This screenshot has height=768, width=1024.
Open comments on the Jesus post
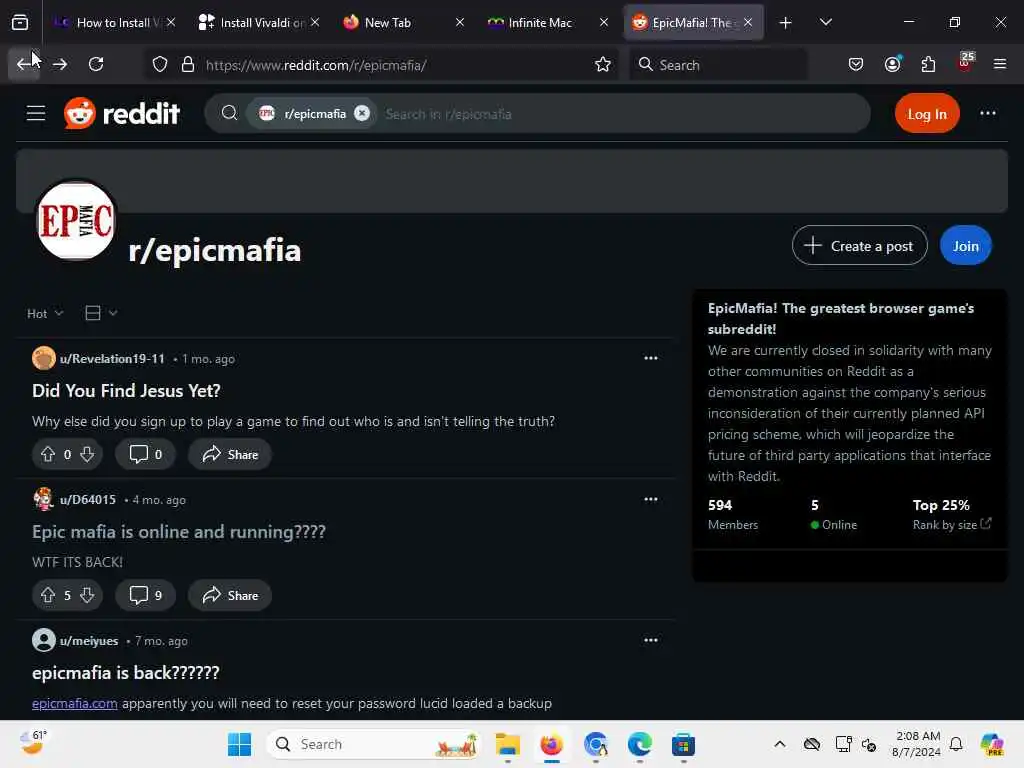tap(145, 454)
